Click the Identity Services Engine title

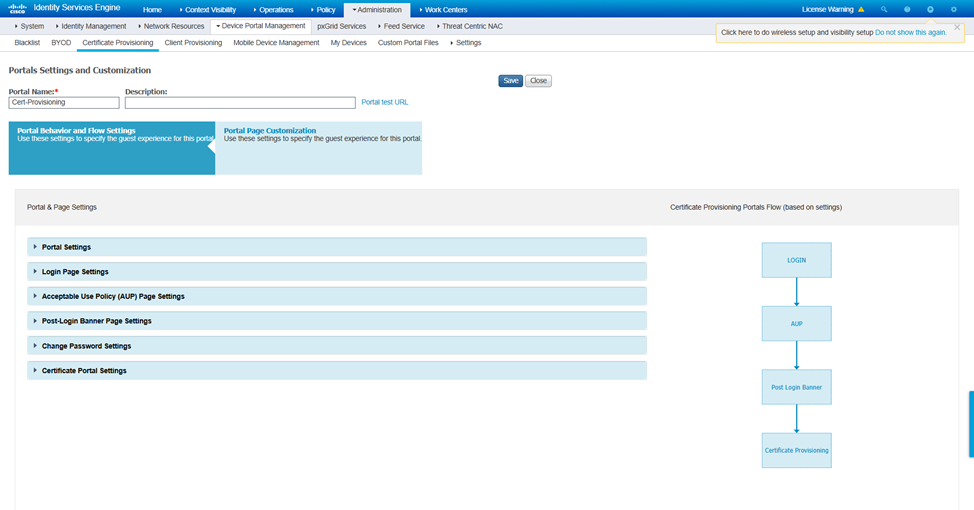pos(77,8)
